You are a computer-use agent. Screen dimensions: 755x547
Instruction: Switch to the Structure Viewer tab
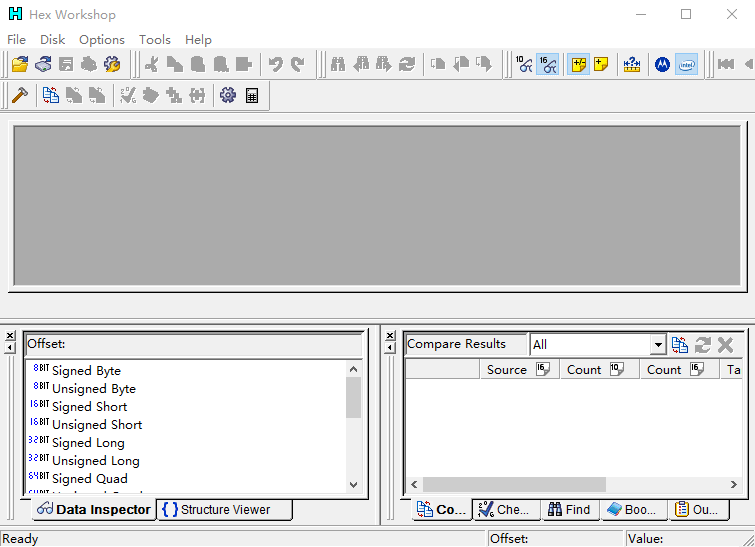pyautogui.click(x=224, y=509)
